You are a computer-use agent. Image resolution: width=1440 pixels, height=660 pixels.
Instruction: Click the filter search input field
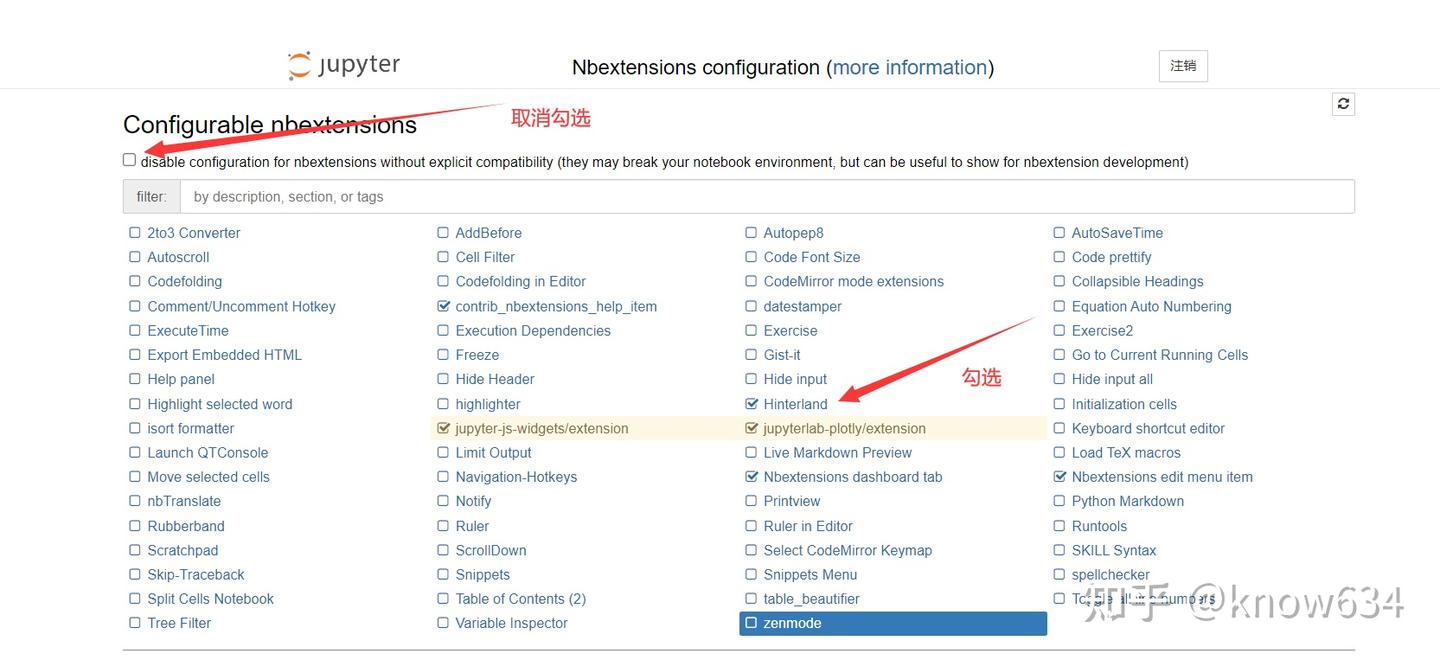(x=766, y=197)
